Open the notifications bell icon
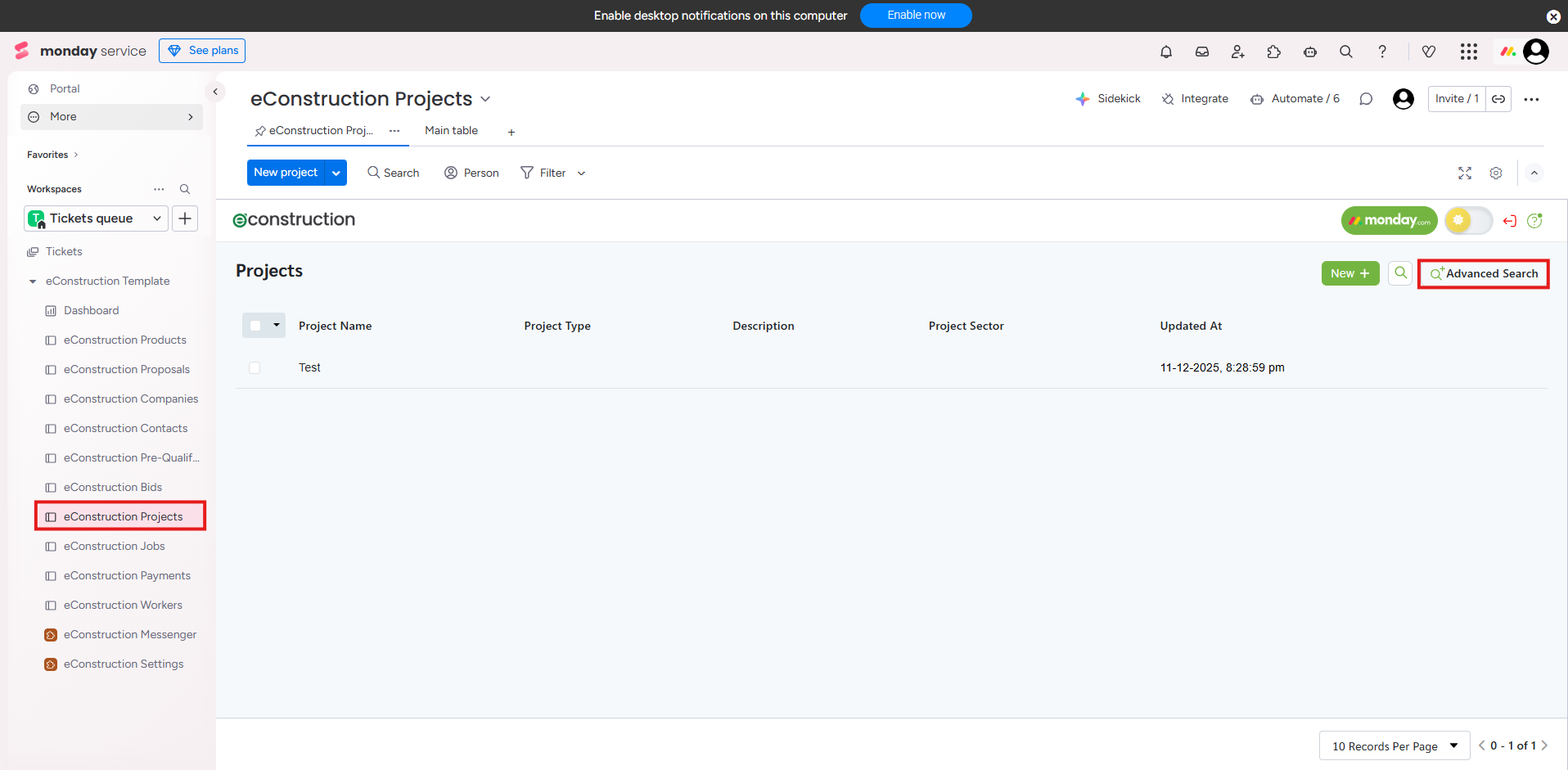Image resolution: width=1568 pixels, height=770 pixels. point(1166,52)
